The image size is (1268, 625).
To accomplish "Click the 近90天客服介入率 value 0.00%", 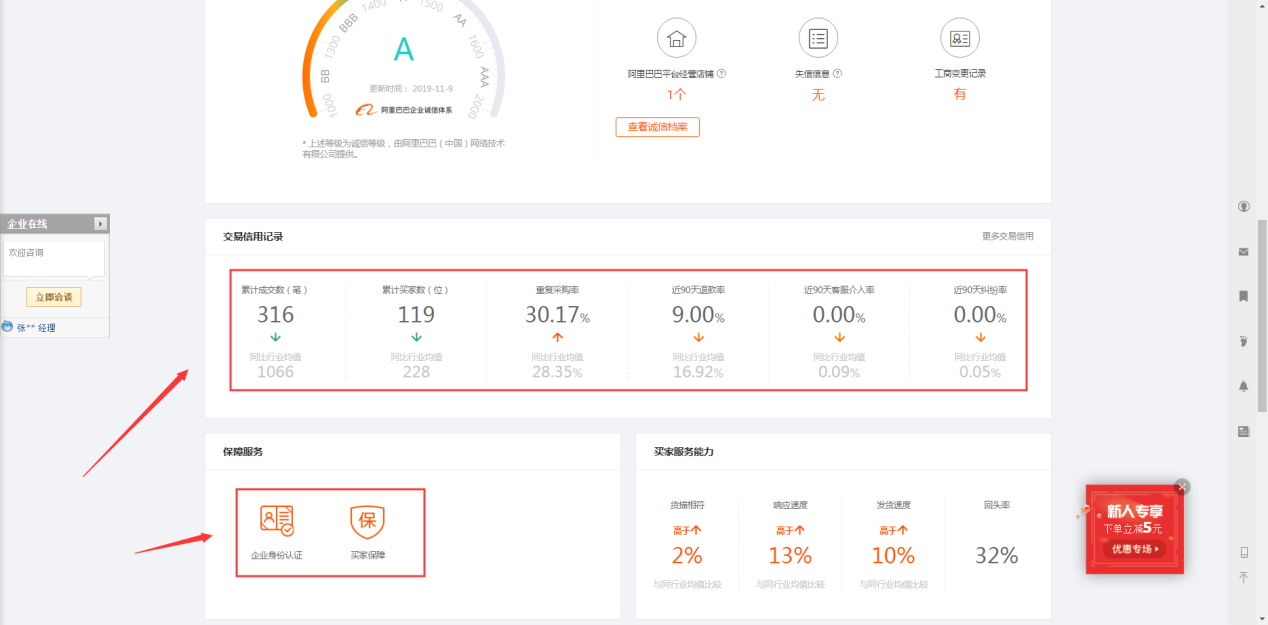I will coord(839,315).
